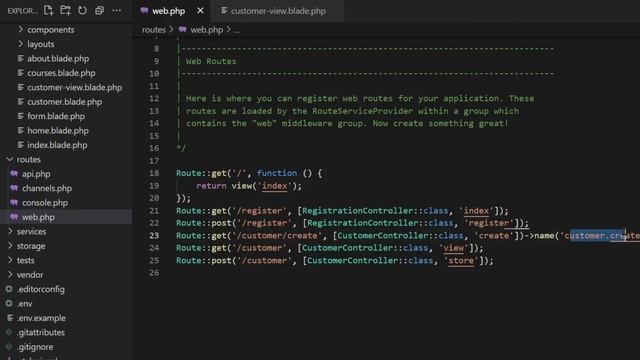Image resolution: width=640 pixels, height=360 pixels.
Task: Click the git icon beside .gitattributes
Action: (9, 332)
